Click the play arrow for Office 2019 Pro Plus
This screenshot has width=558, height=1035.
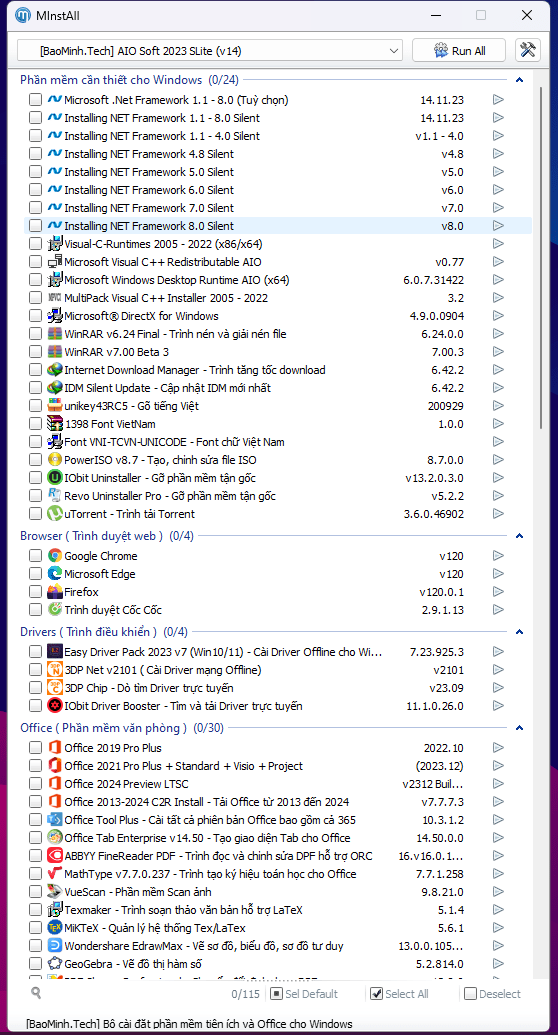pos(499,748)
